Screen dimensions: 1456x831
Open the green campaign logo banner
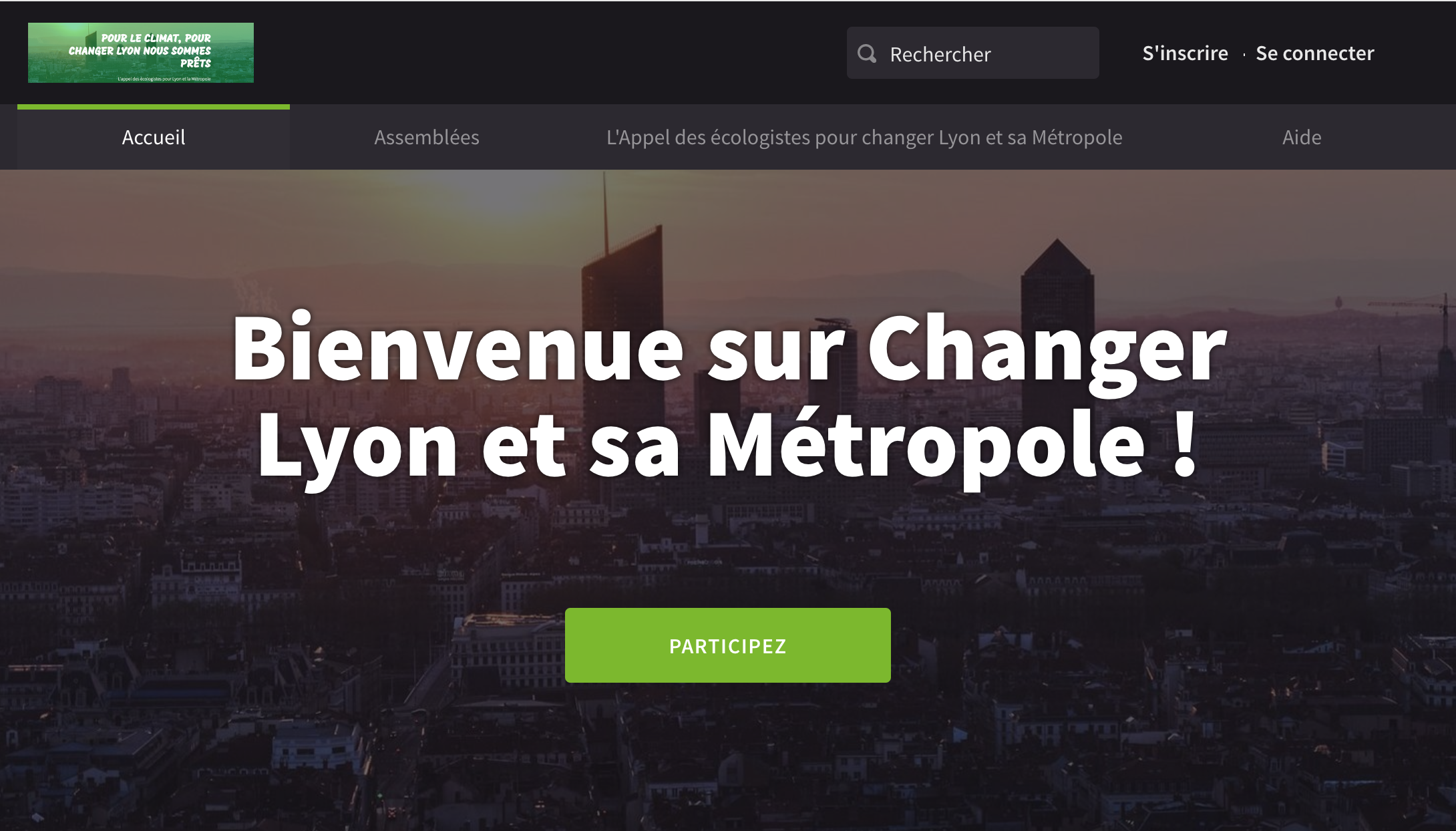(x=141, y=53)
